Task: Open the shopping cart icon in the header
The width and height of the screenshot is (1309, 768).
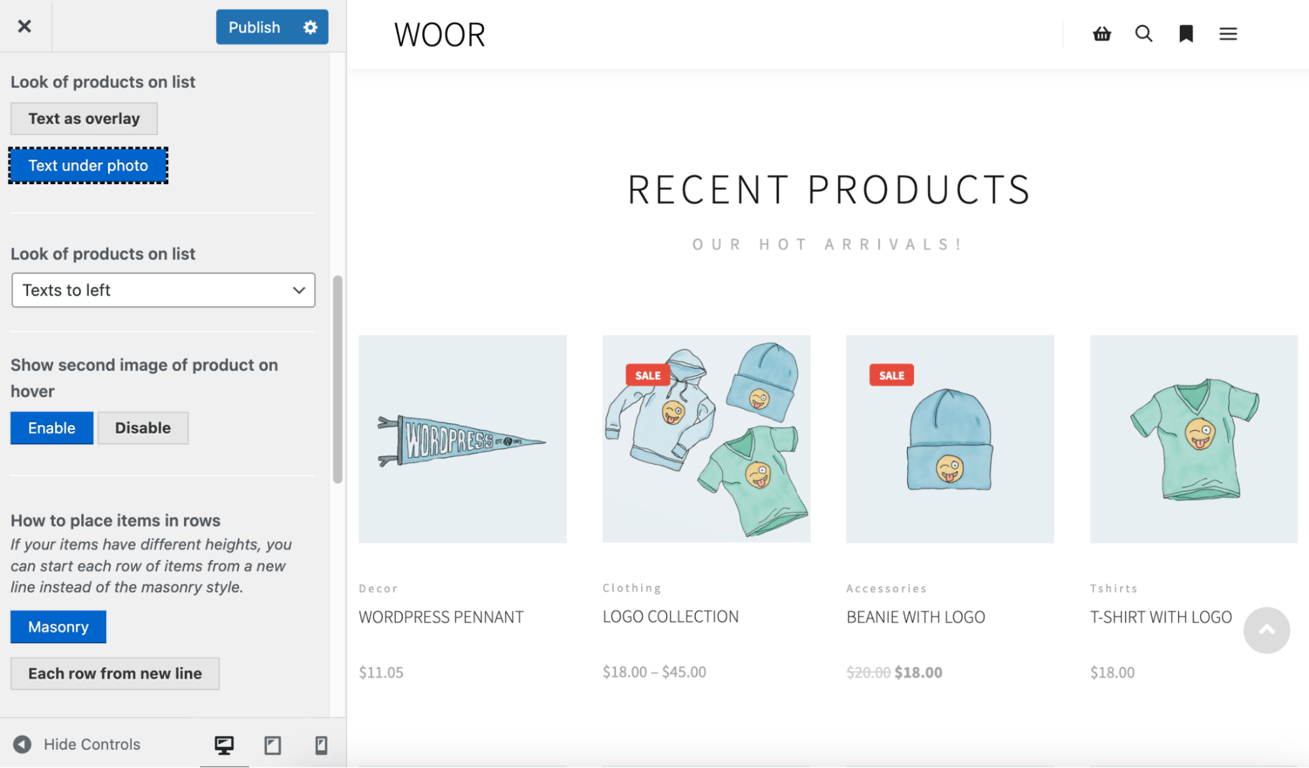Action: pyautogui.click(x=1101, y=33)
